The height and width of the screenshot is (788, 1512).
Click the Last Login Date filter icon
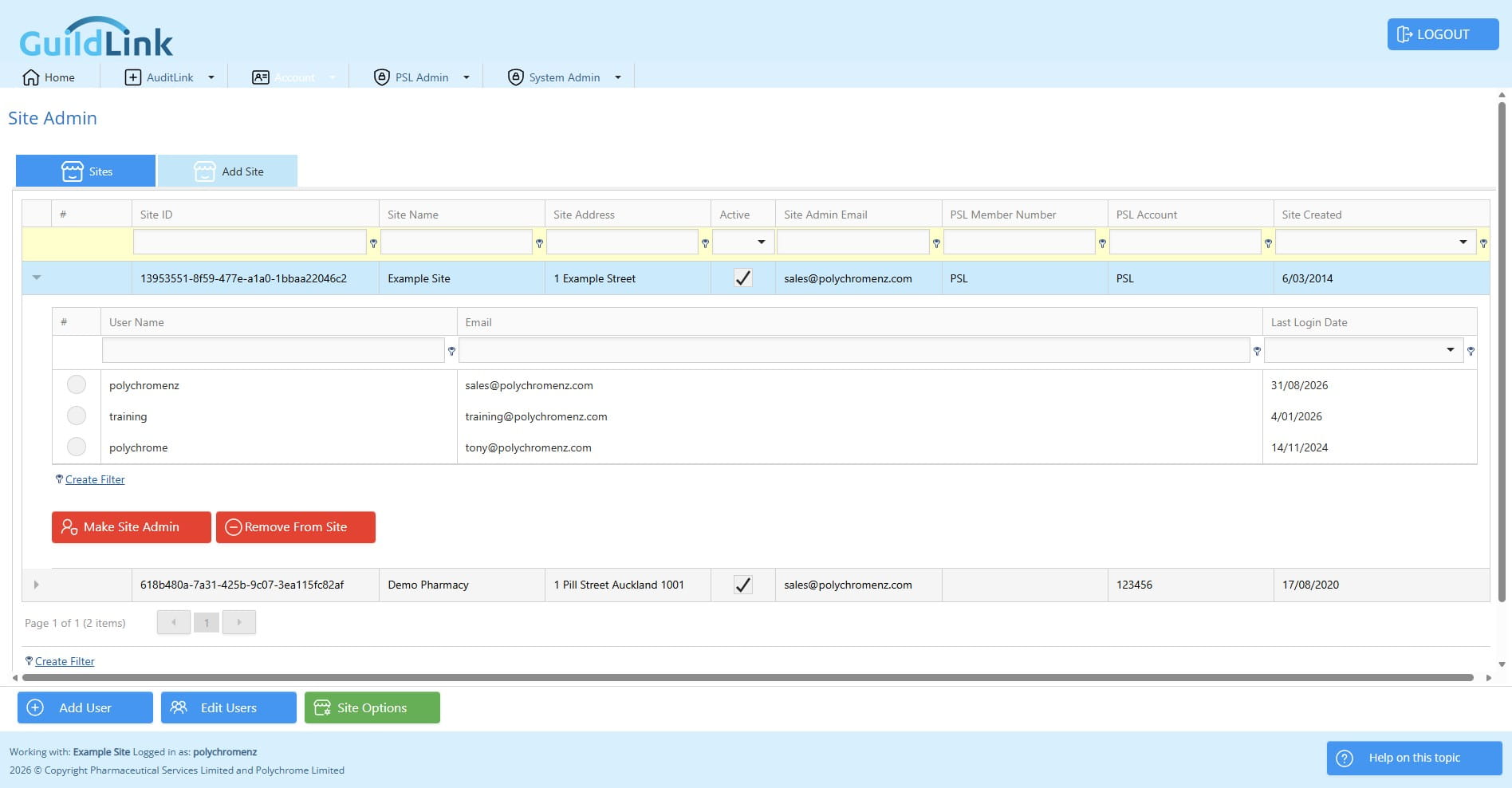1471,350
